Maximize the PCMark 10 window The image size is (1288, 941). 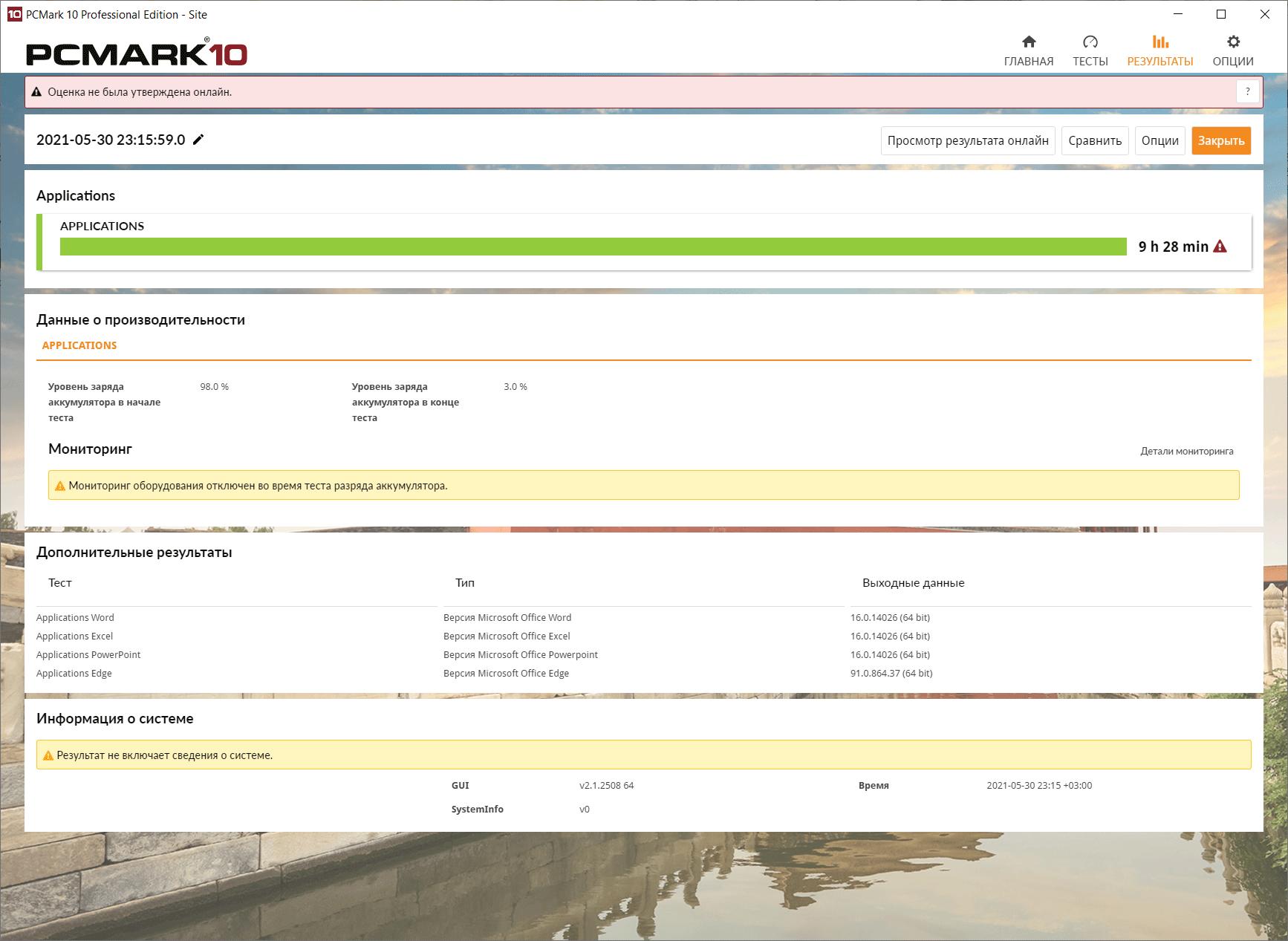click(1221, 14)
